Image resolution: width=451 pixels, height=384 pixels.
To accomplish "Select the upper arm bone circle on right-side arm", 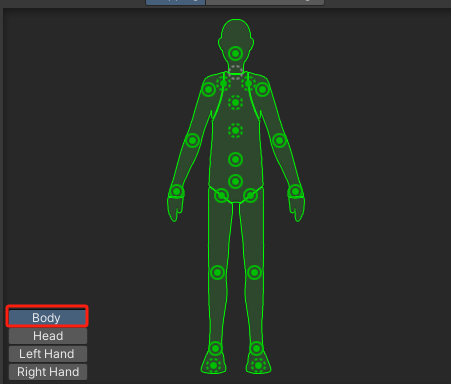I will [263, 89].
